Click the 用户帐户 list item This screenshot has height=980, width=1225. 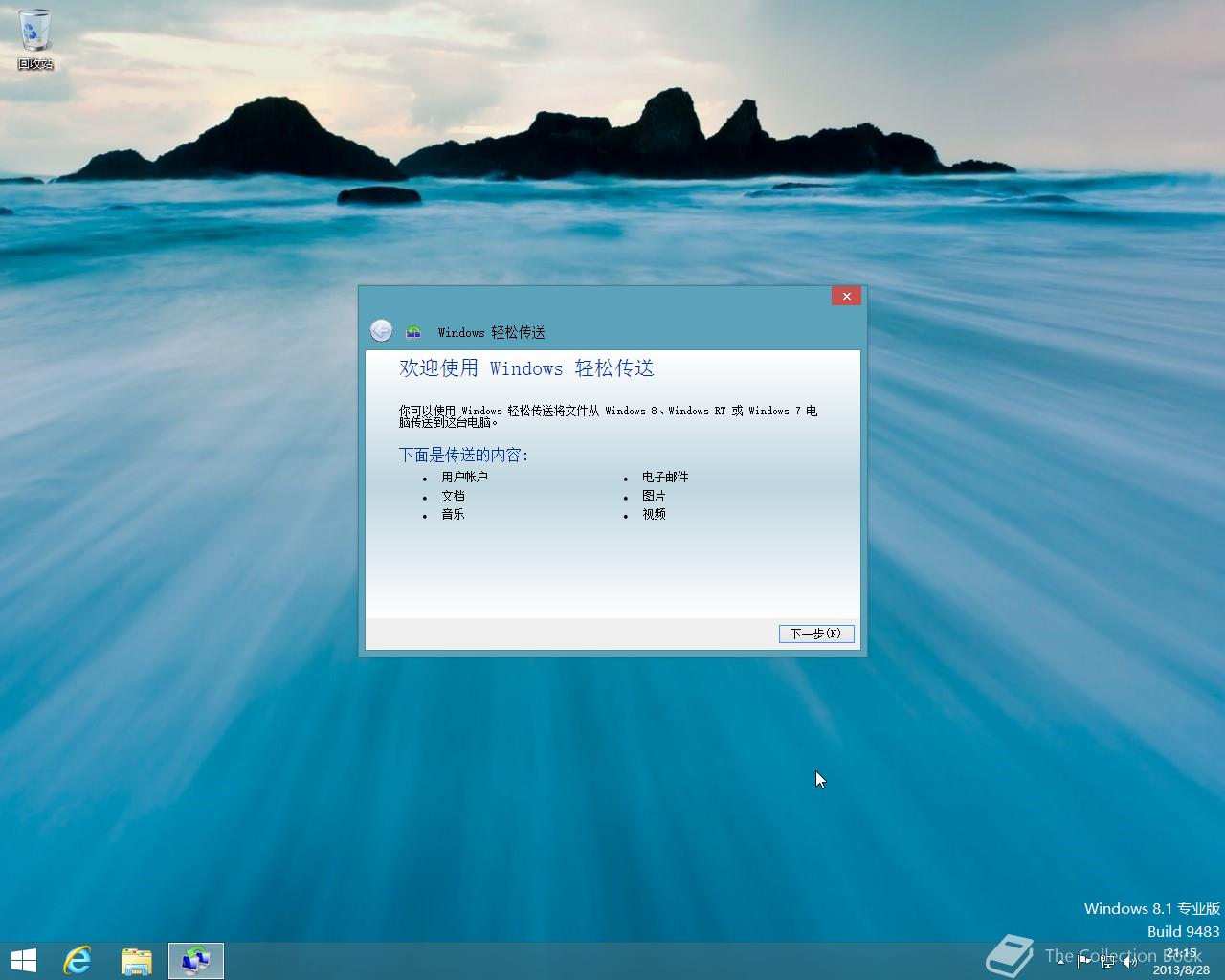[x=464, y=477]
